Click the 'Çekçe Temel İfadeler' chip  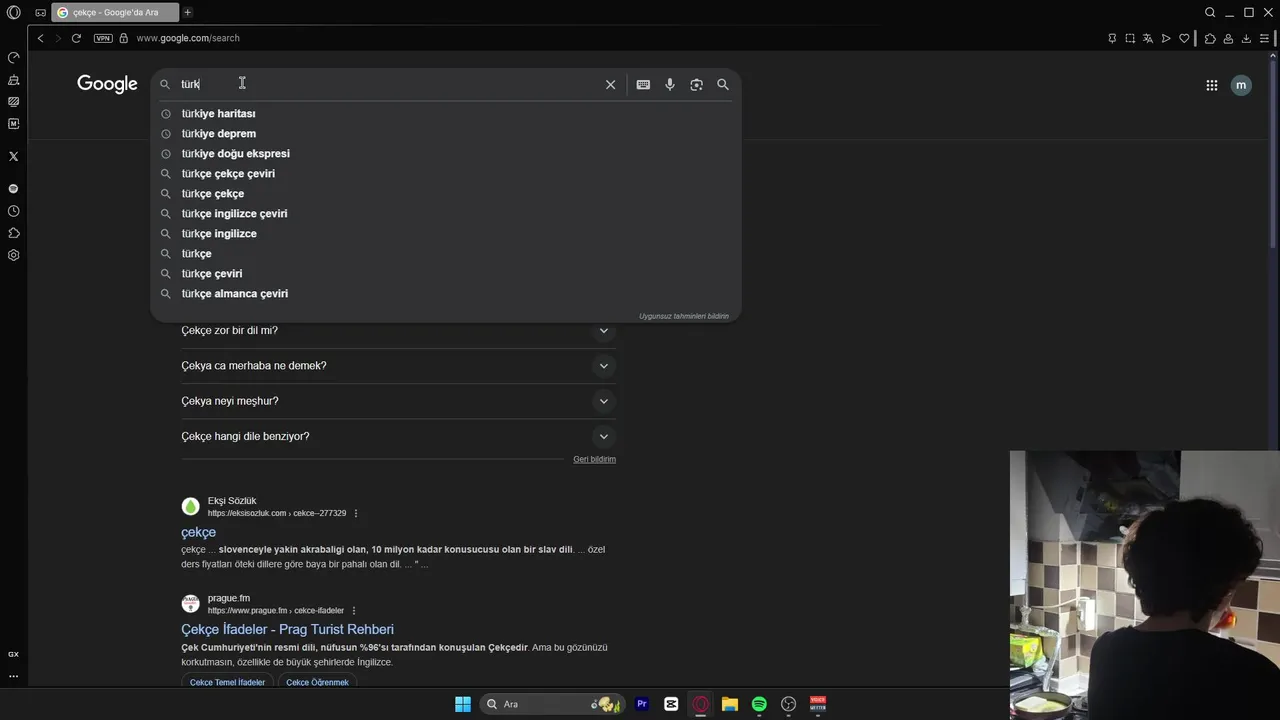point(227,682)
